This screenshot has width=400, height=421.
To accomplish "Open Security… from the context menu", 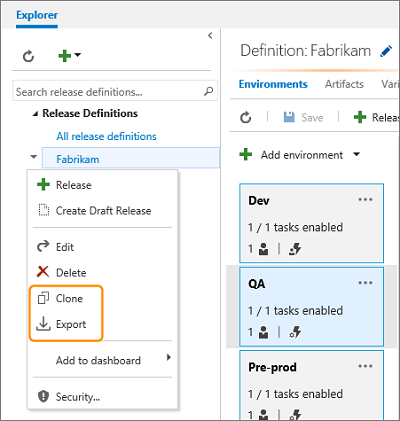I will coord(103,397).
